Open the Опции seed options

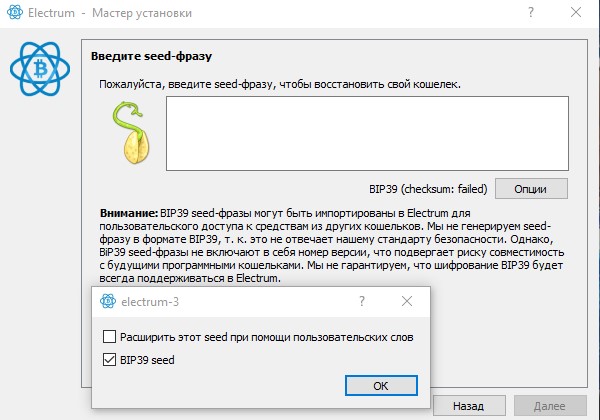tap(531, 189)
